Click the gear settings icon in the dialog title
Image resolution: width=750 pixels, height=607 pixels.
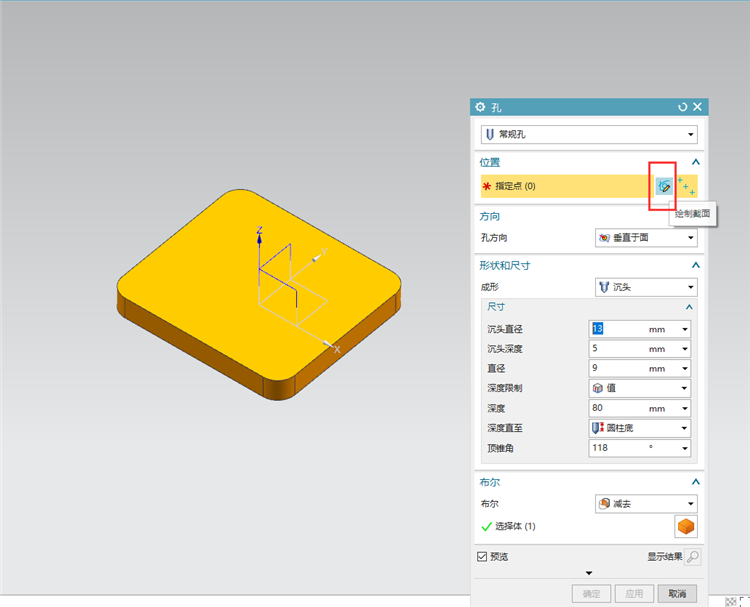[x=480, y=107]
